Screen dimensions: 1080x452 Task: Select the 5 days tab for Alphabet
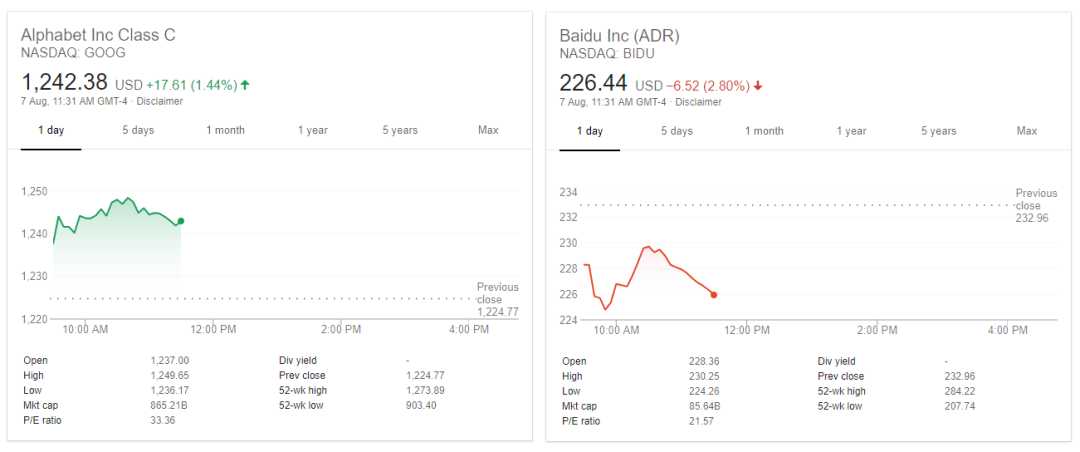tap(138, 130)
